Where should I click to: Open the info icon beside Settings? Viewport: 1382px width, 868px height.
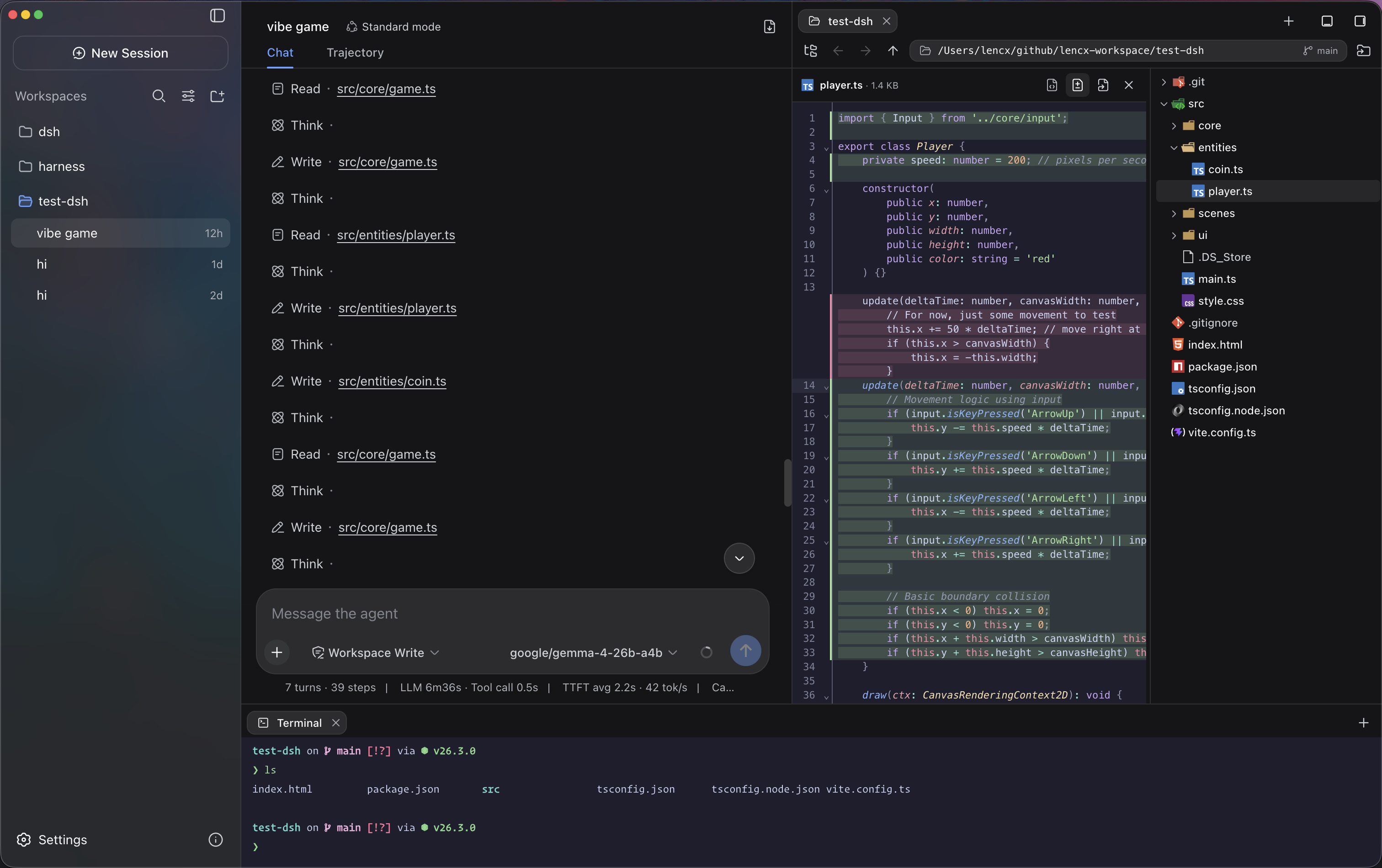coord(215,839)
